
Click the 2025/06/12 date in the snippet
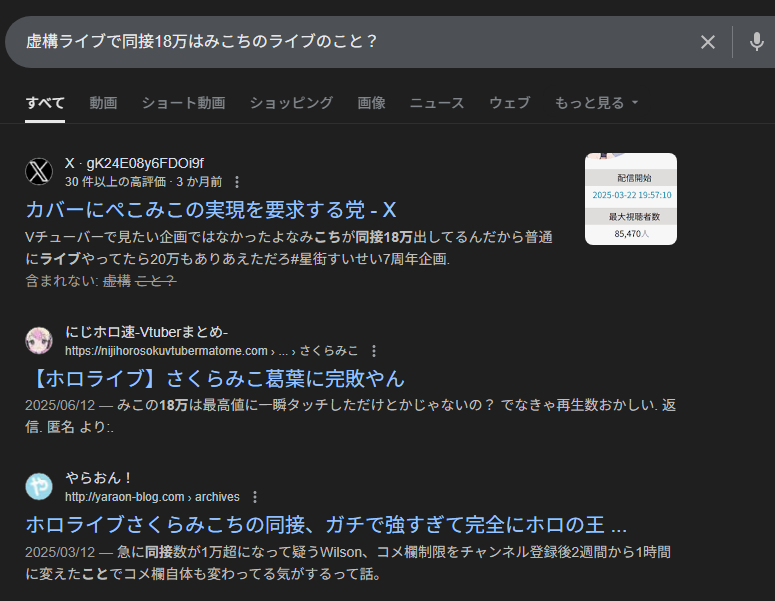tap(60, 405)
